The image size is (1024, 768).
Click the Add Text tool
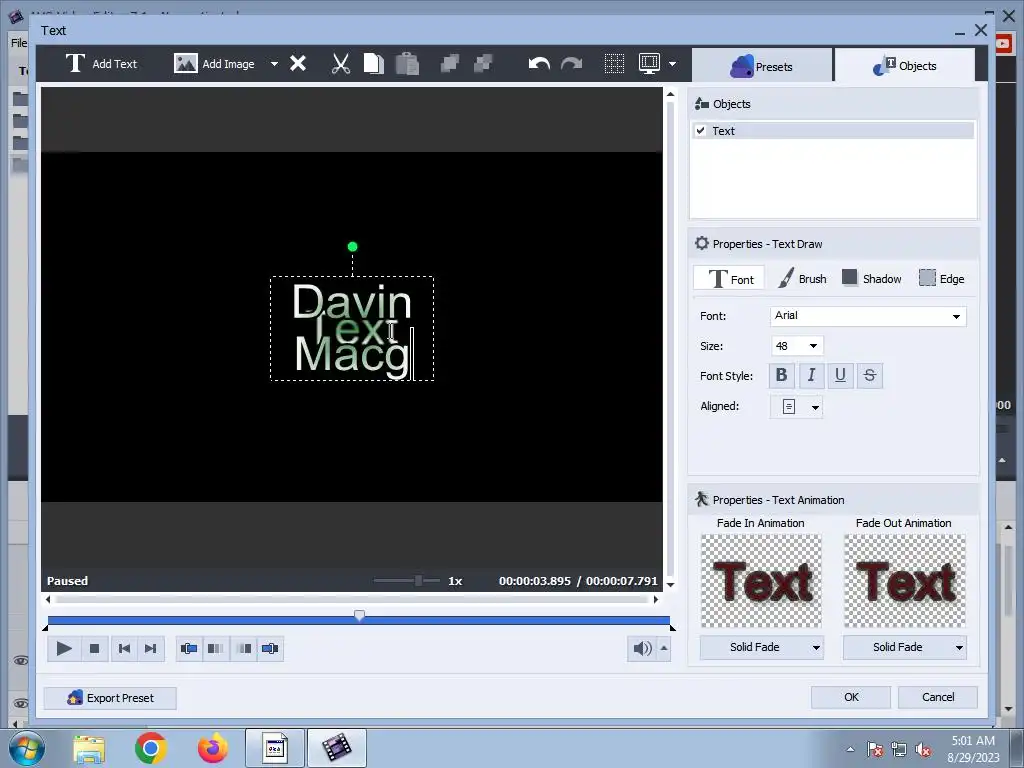(101, 63)
